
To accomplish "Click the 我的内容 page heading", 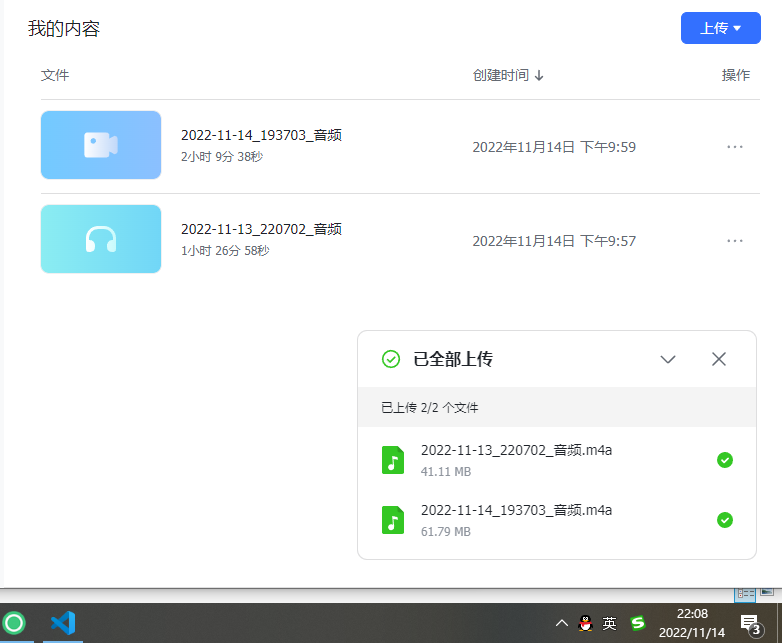I will [x=64, y=28].
